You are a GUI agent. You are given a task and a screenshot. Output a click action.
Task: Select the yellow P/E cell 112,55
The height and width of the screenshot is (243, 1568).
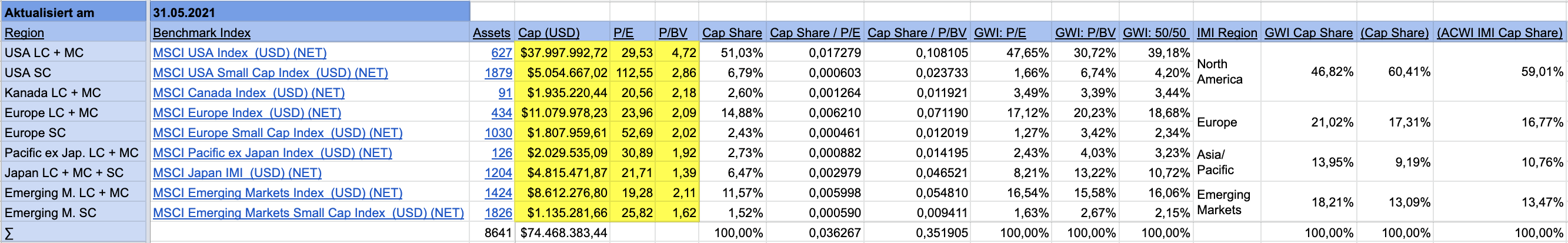(x=634, y=73)
